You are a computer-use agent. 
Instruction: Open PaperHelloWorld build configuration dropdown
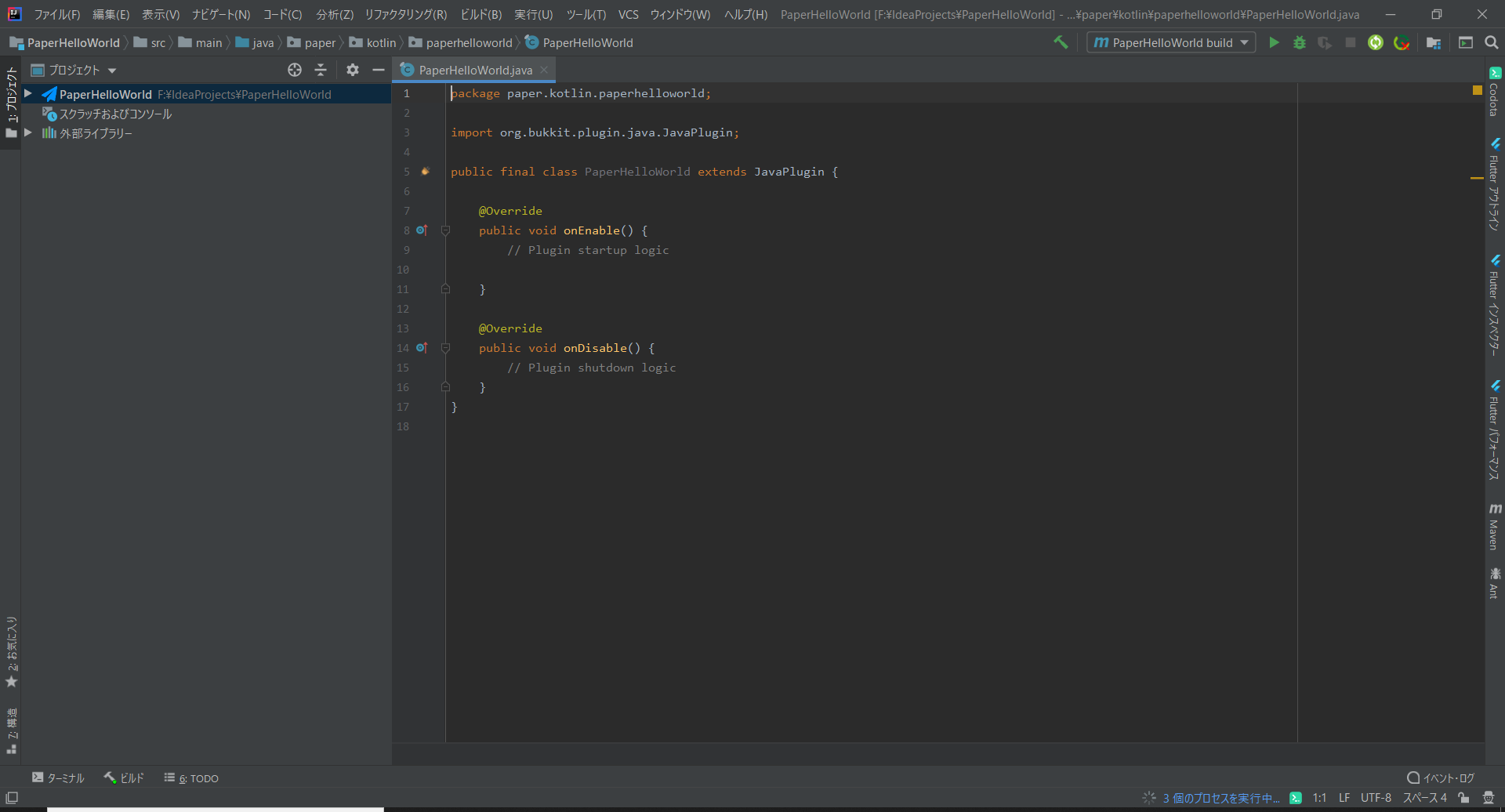(1171, 42)
